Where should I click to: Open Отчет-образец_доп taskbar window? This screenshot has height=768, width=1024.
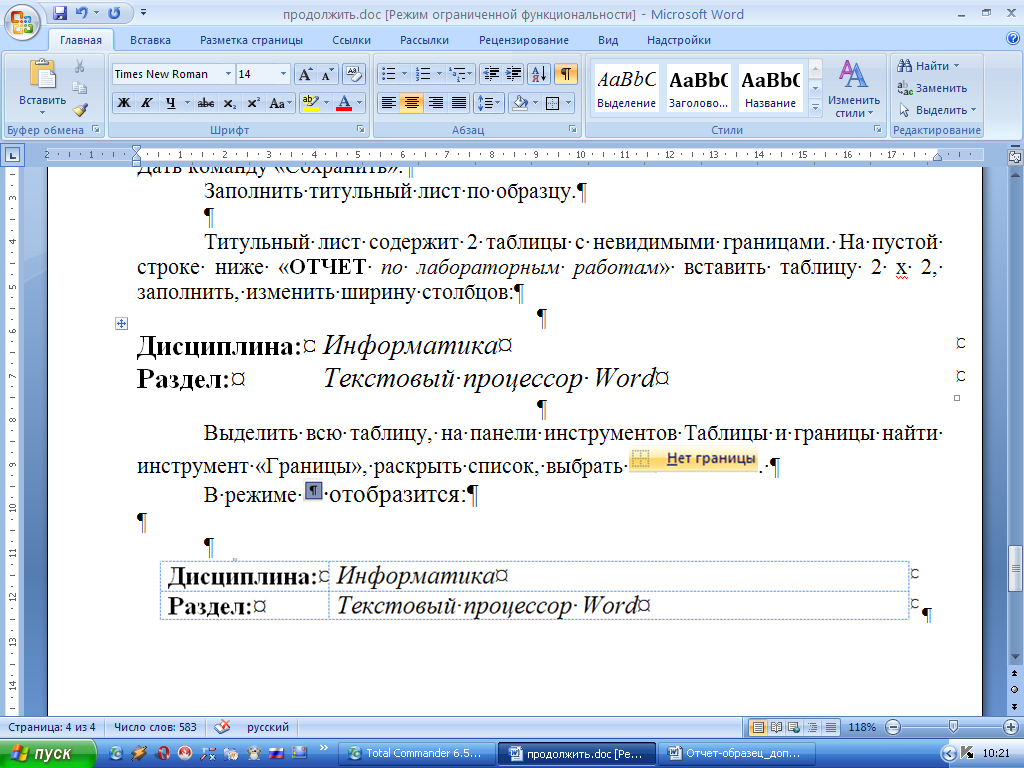(735, 753)
